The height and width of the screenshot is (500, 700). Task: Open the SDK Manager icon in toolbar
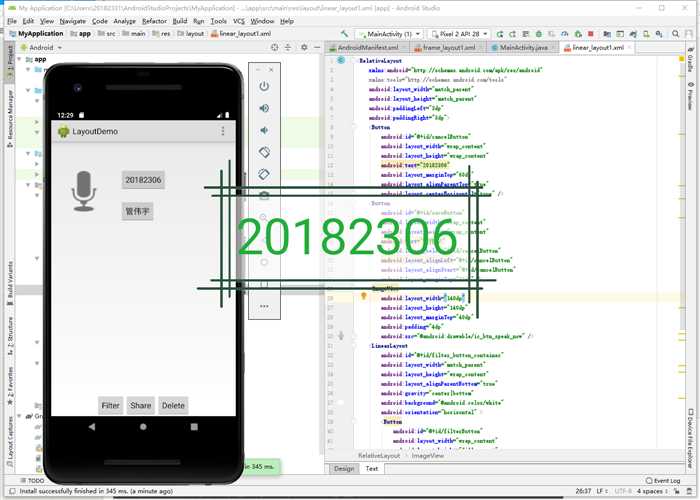[659, 34]
